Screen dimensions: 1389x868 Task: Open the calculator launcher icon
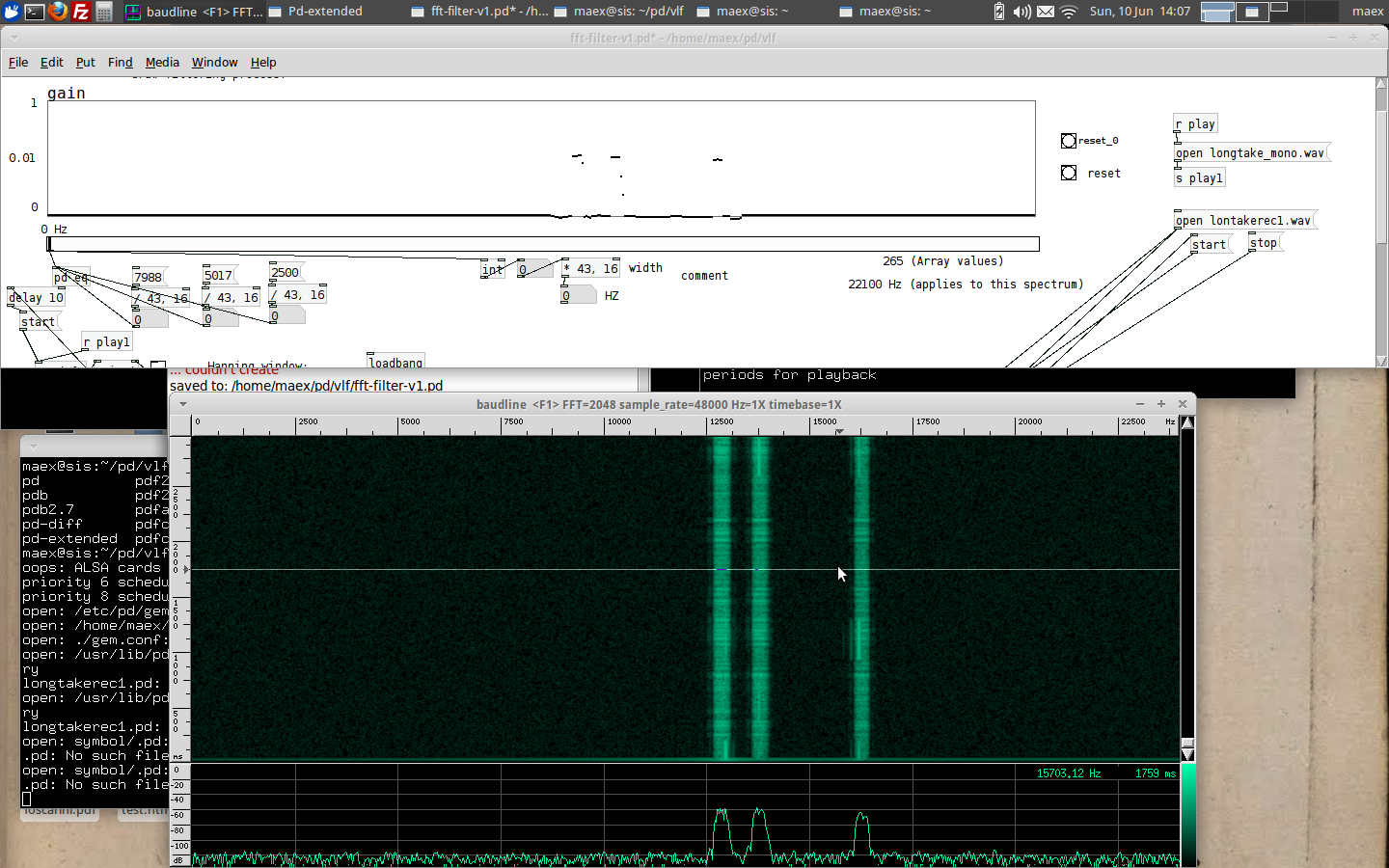click(104, 12)
